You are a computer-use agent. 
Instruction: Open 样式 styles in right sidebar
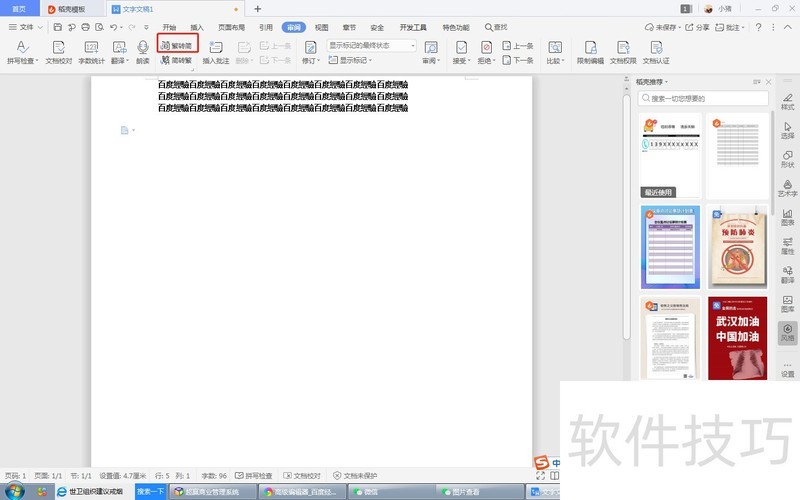click(788, 102)
